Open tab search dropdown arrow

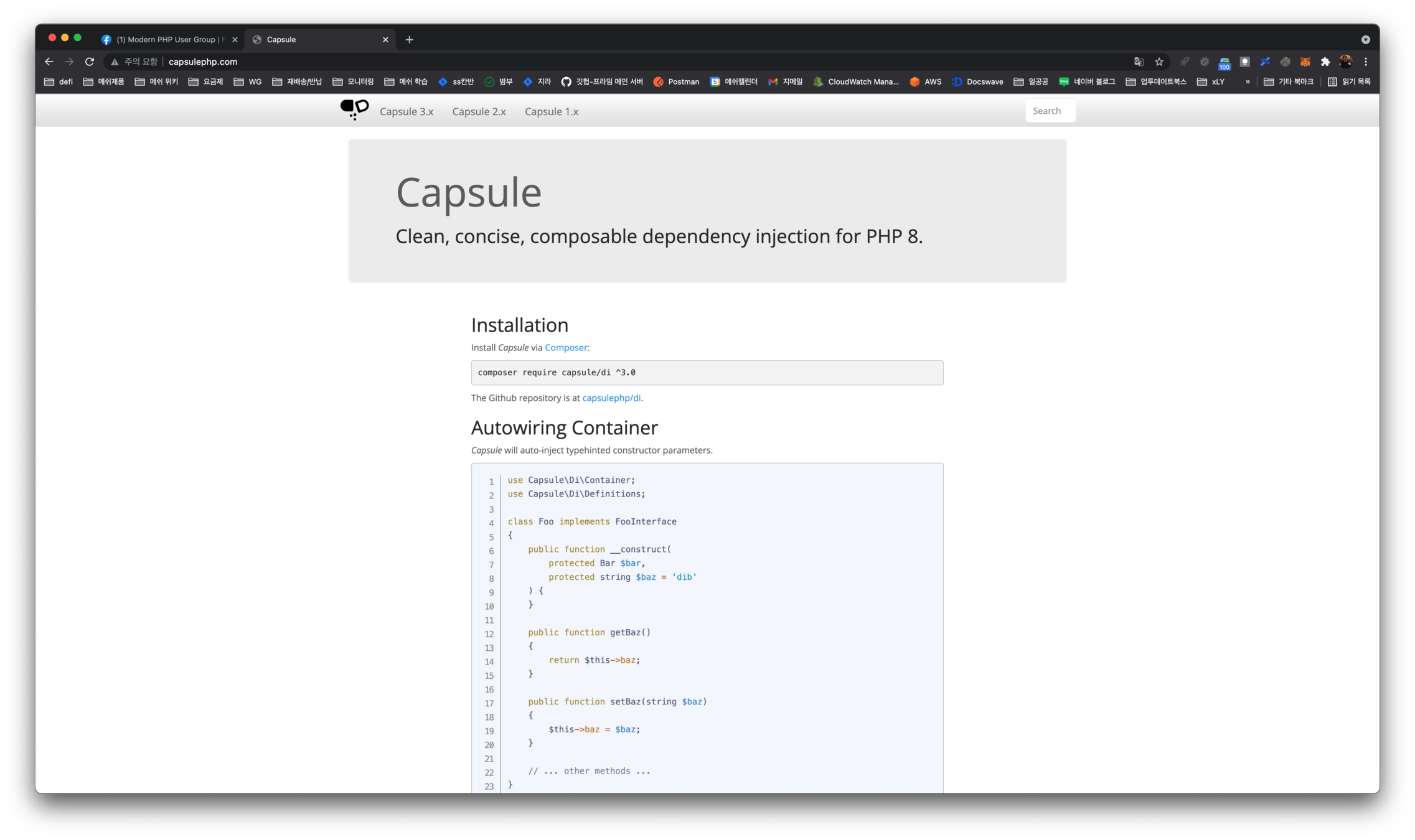[1365, 39]
